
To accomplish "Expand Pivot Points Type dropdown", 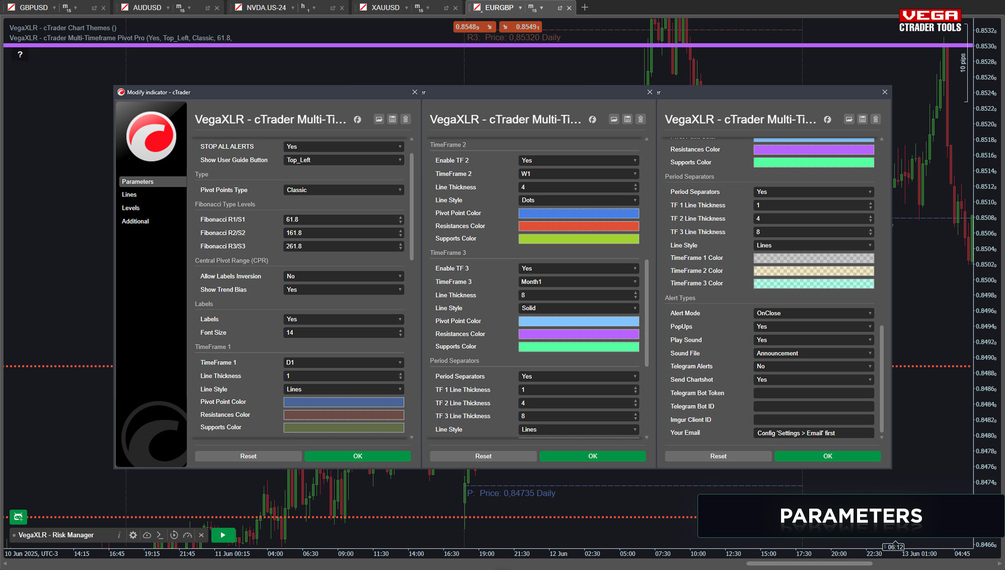I will click(x=344, y=190).
